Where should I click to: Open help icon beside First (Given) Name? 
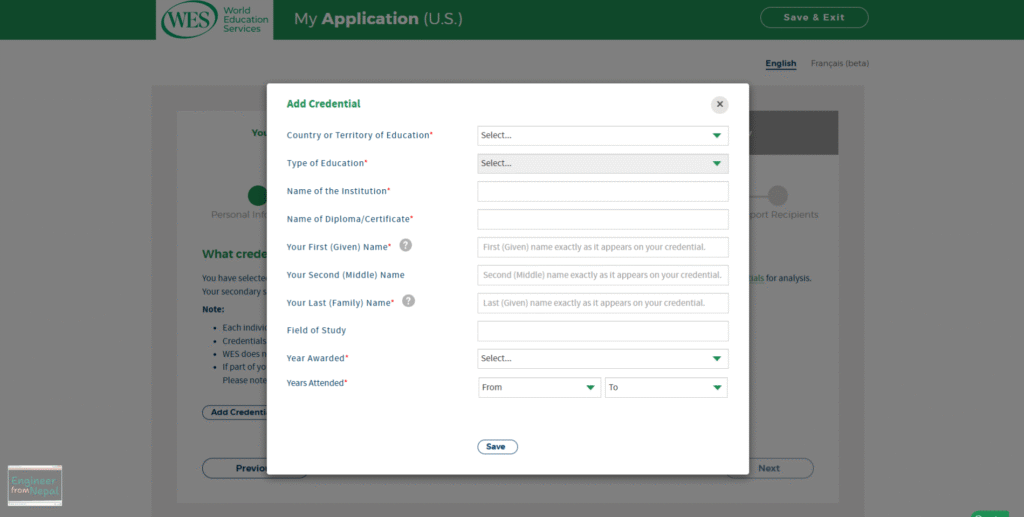coord(406,245)
